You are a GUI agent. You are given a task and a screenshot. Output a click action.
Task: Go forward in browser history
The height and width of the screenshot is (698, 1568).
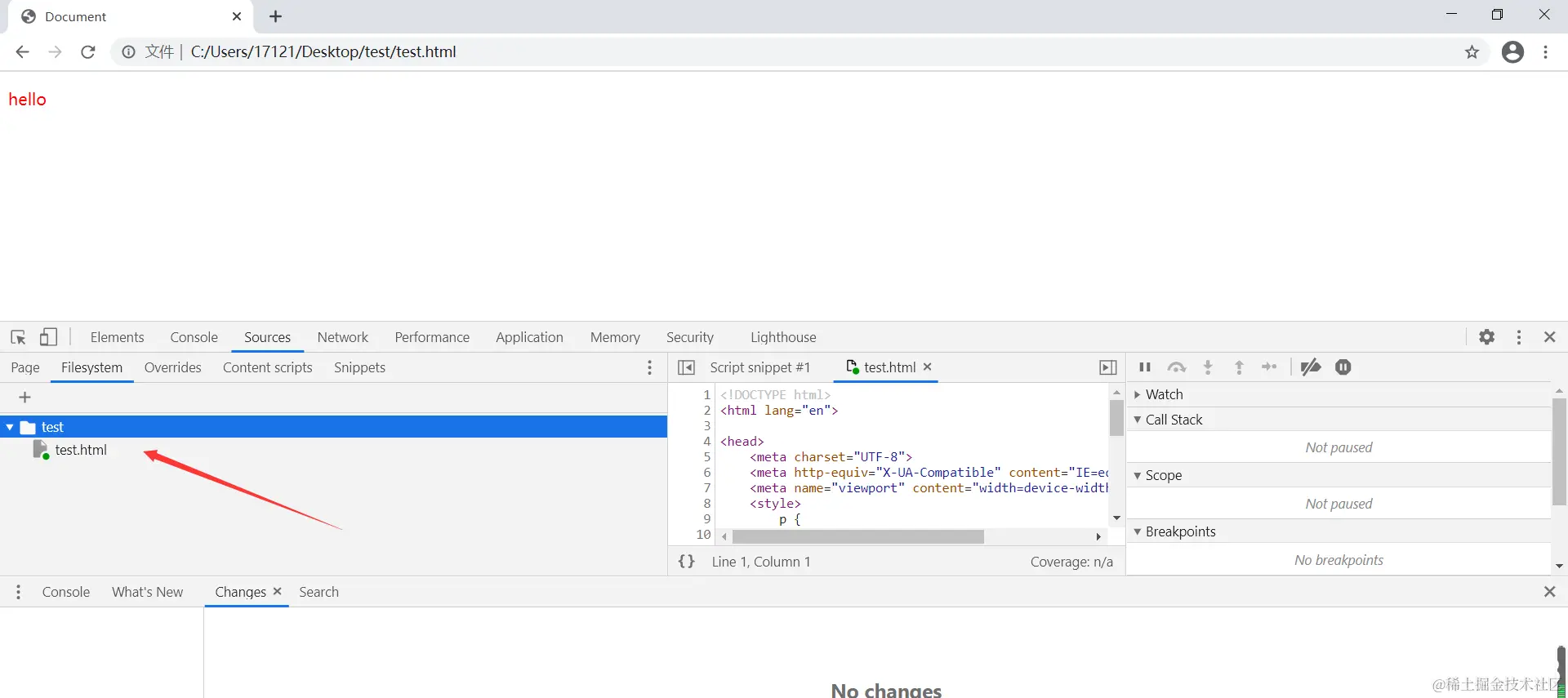tap(55, 52)
